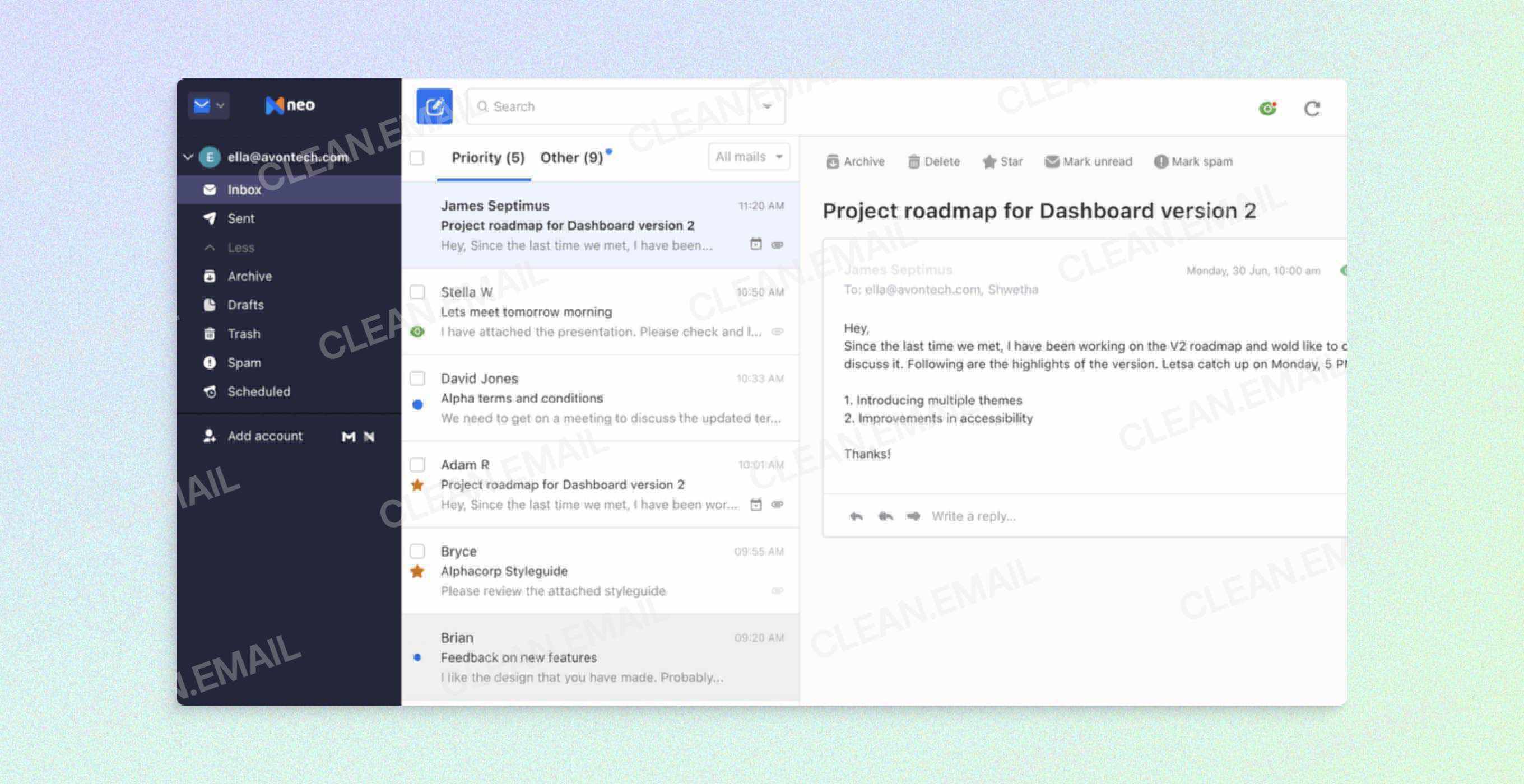Toggle the select-all checkbox above the list
This screenshot has height=784, width=1524.
[x=417, y=158]
